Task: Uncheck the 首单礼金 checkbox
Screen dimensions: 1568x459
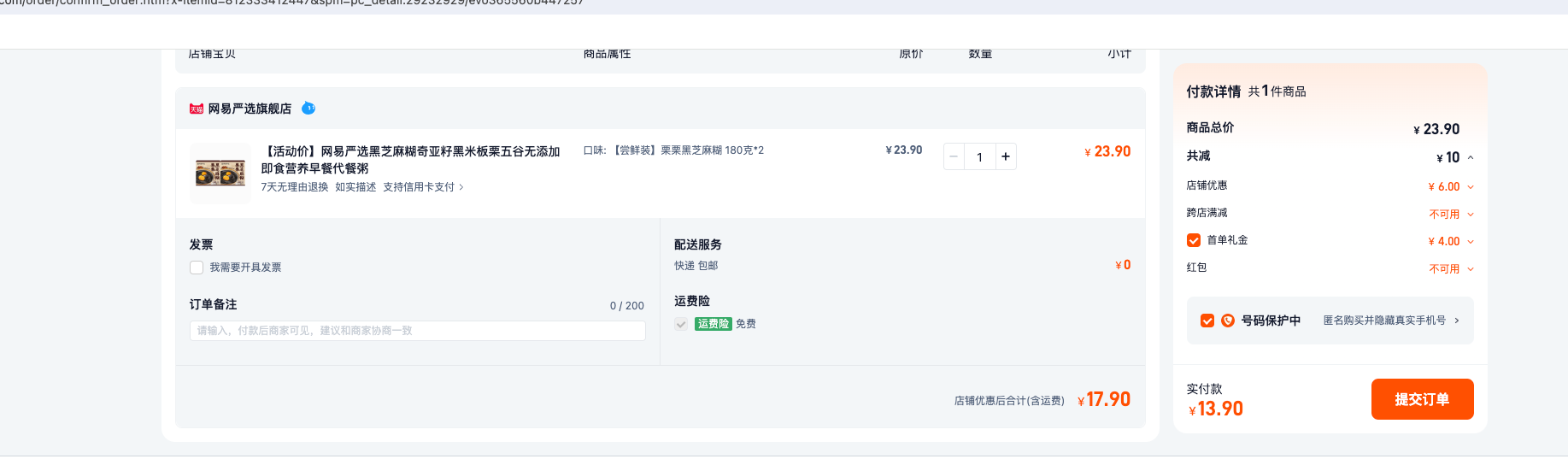Action: click(1194, 240)
